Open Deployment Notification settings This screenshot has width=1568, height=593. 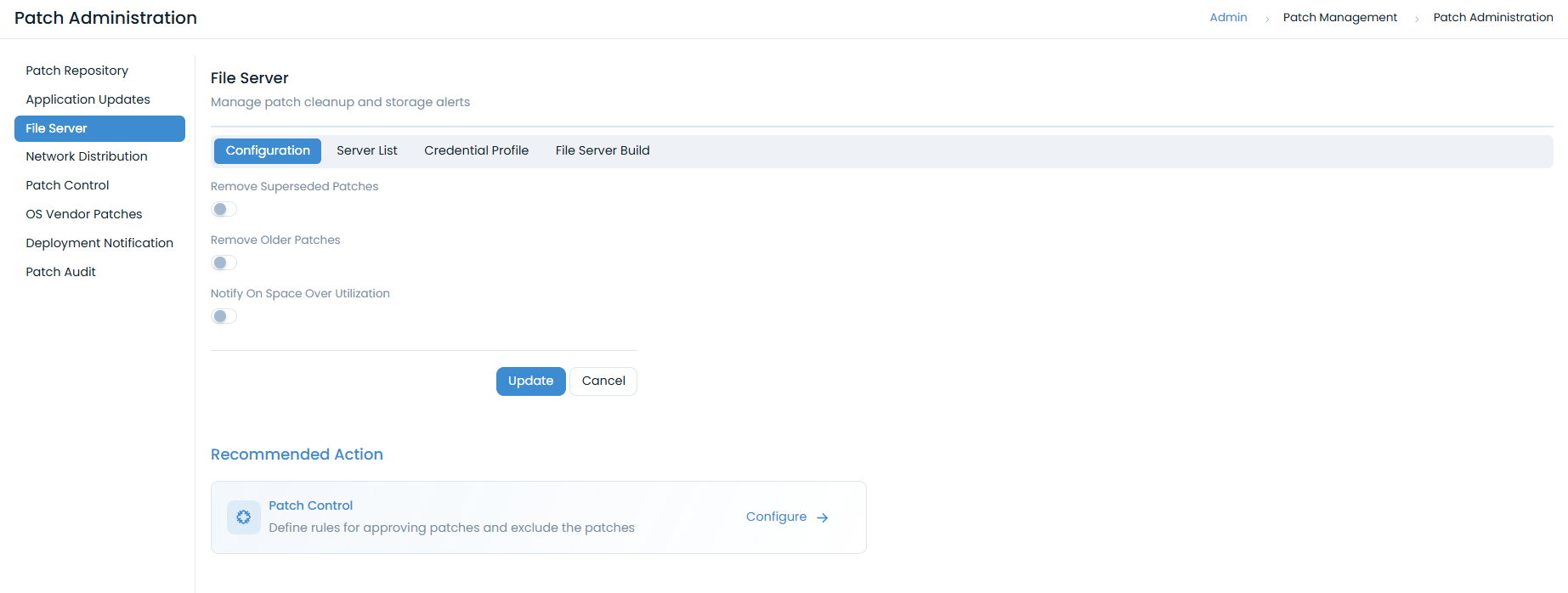coord(99,243)
